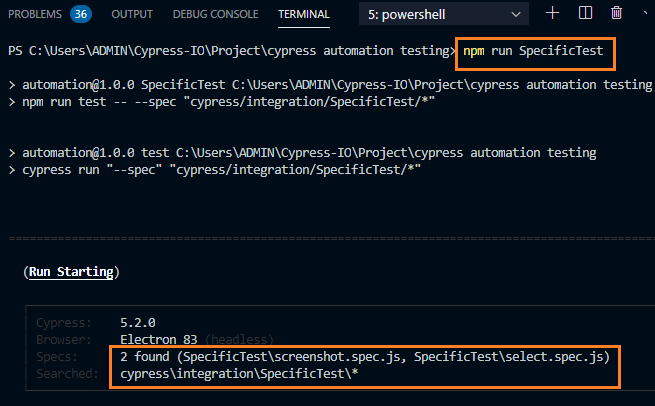
Task: Click the 'automation@1.0.0 SpecificTest' output line
Action: tap(330, 85)
